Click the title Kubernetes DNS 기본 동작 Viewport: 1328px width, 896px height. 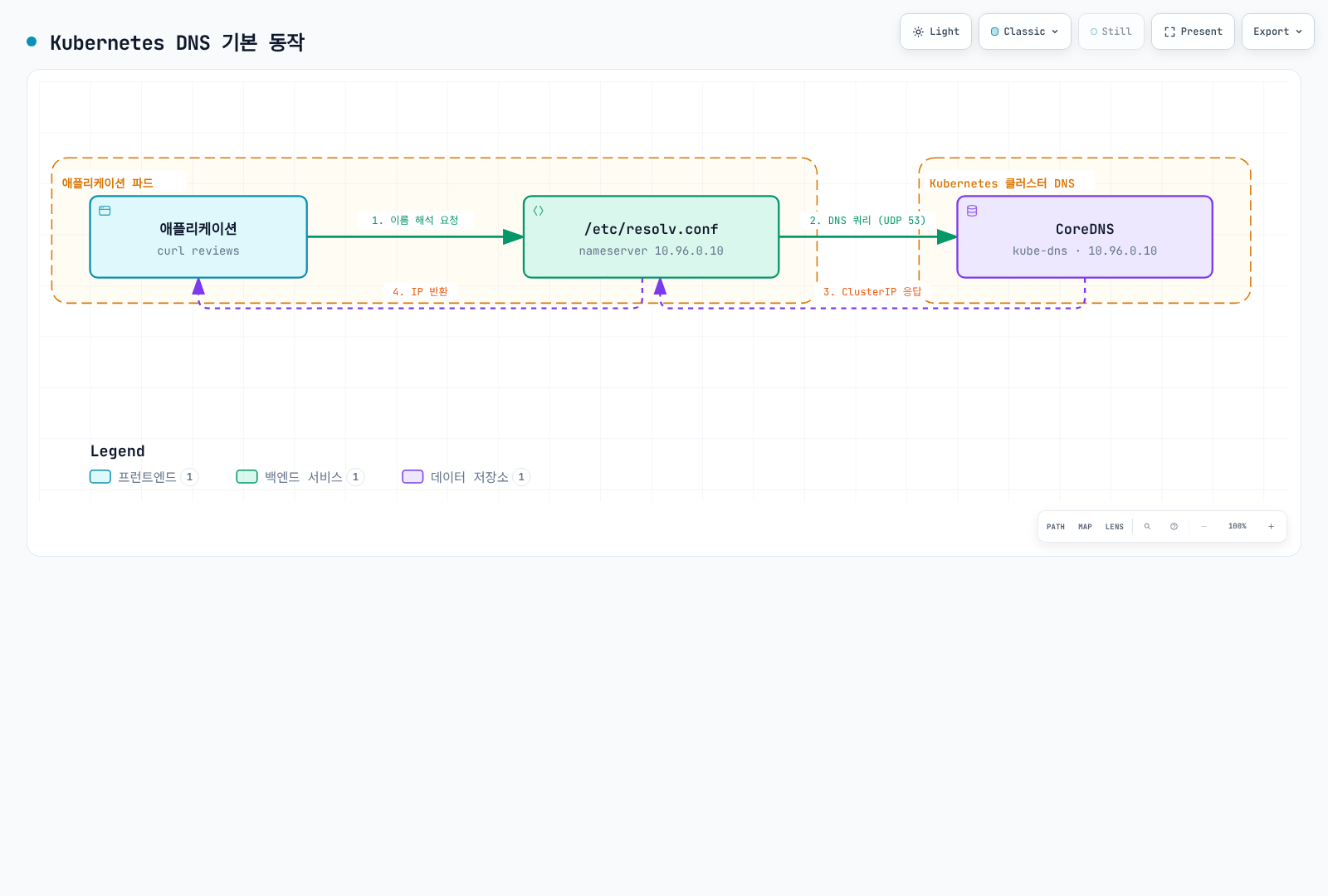pos(178,42)
